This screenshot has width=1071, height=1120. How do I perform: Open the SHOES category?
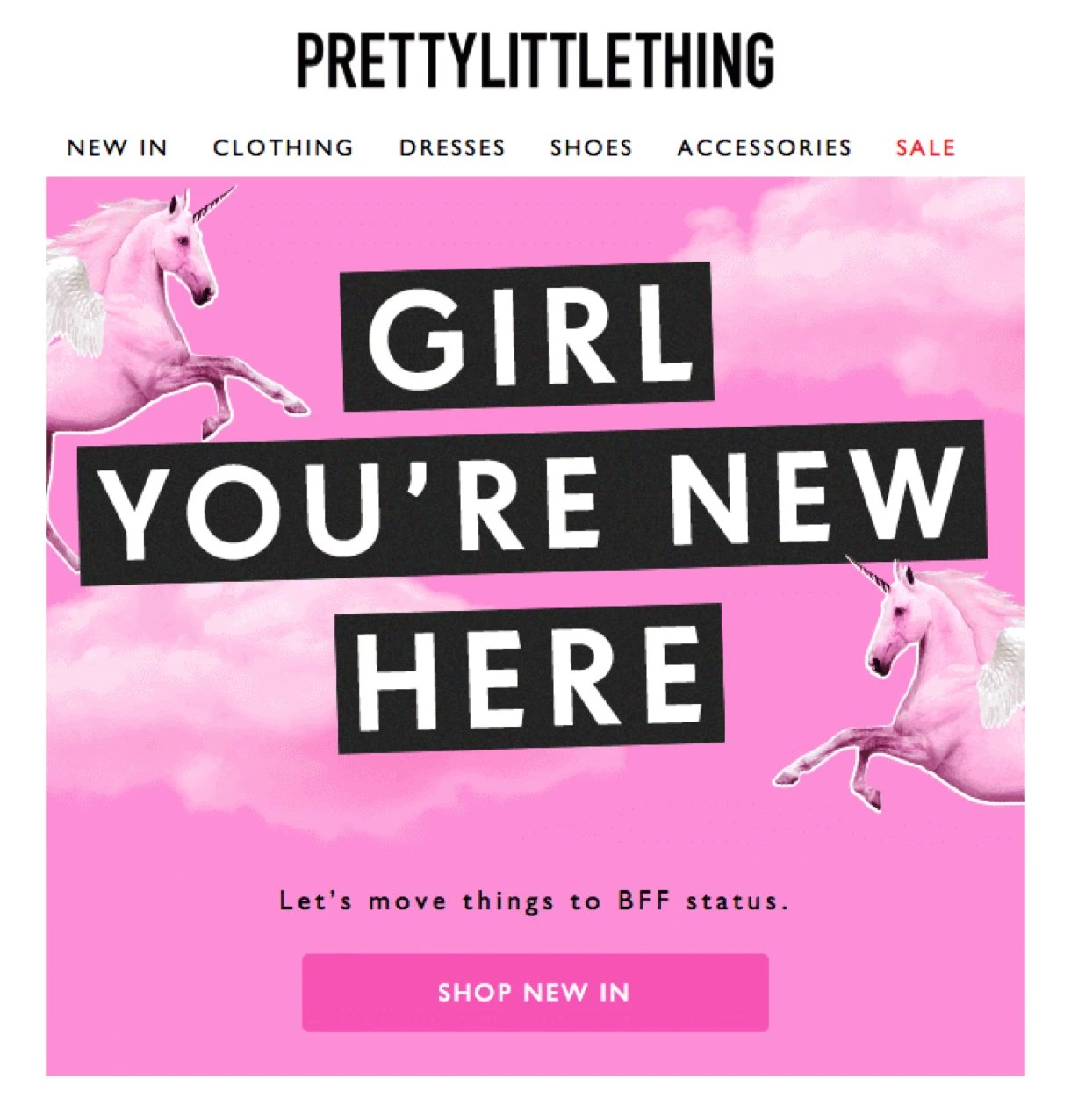591,147
